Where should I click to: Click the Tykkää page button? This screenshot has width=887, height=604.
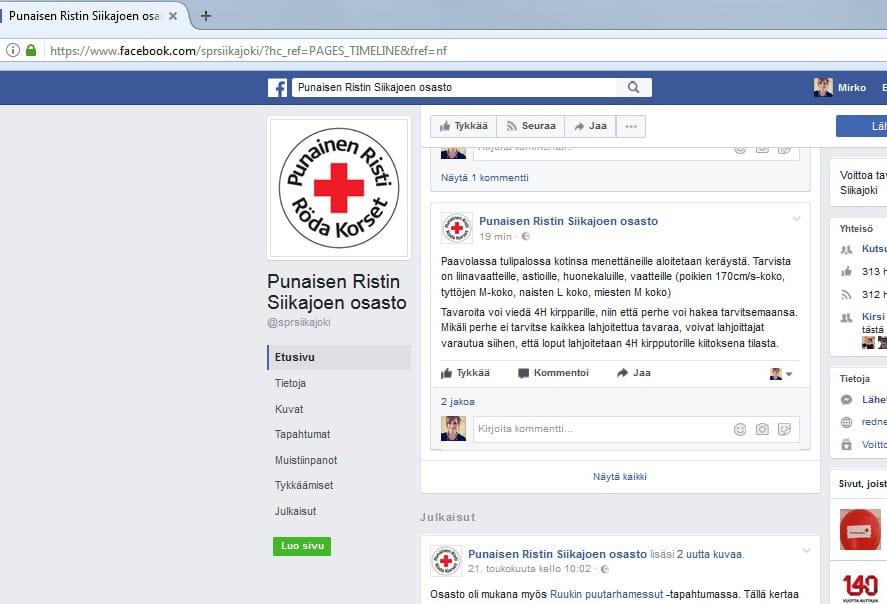[x=463, y=126]
